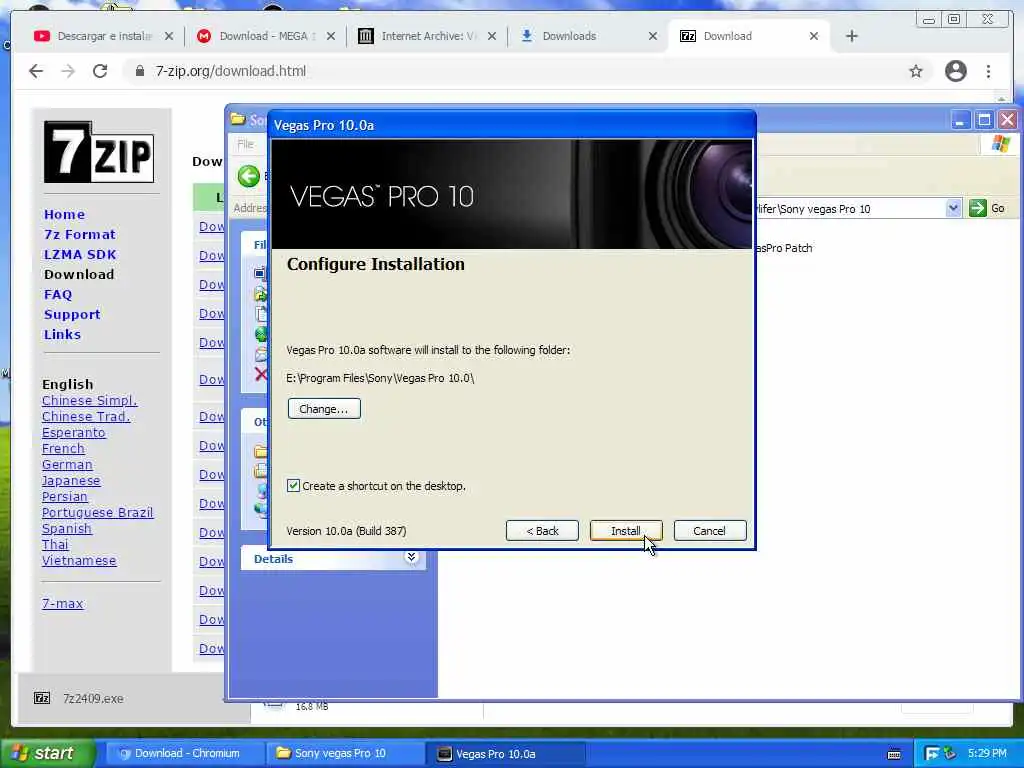Select Portuguese Brazil language link
Viewport: 1024px width, 768px height.
97,513
